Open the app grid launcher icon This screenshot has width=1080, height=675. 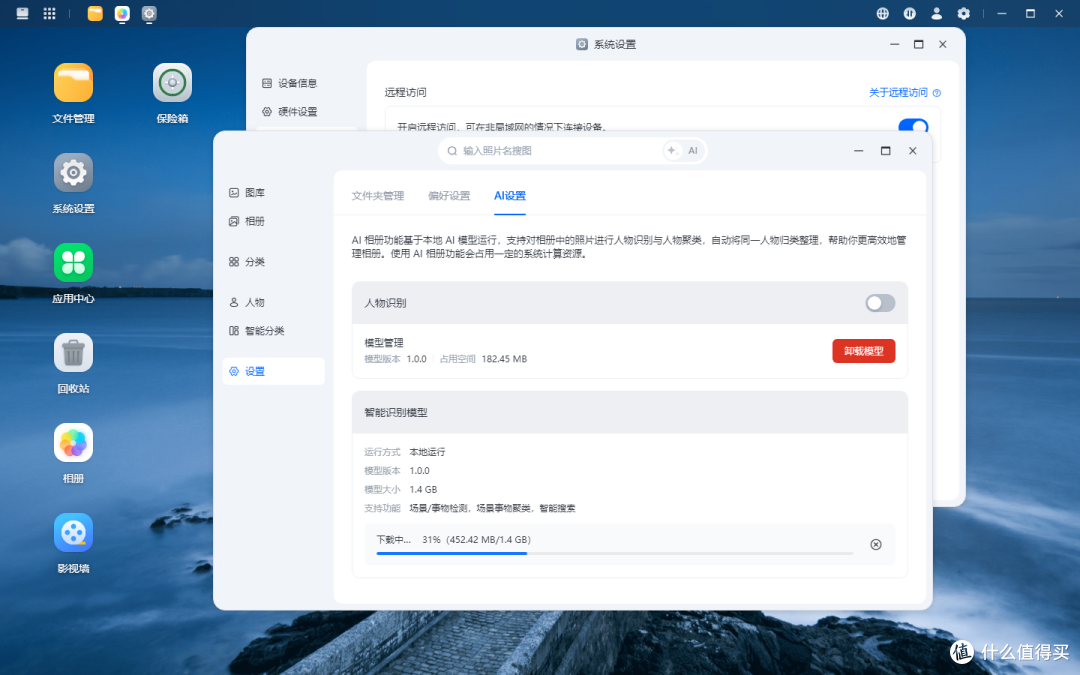(x=50, y=13)
